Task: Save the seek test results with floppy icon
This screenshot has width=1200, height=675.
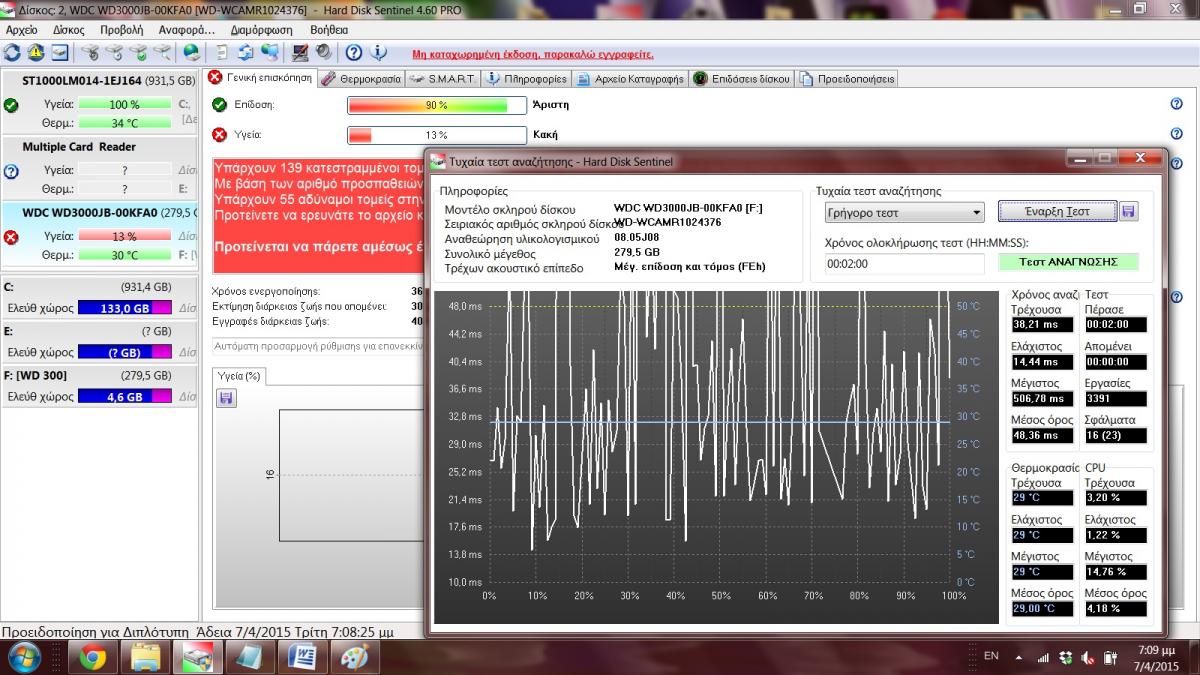Action: point(1129,211)
